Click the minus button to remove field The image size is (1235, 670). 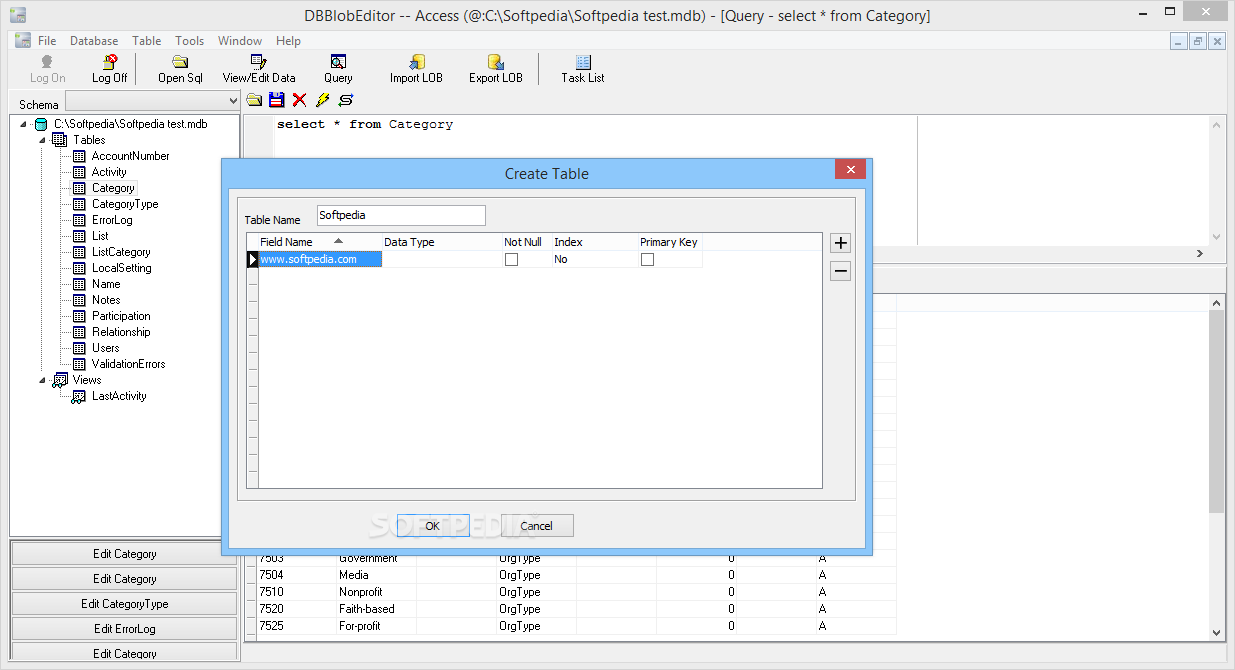841,271
